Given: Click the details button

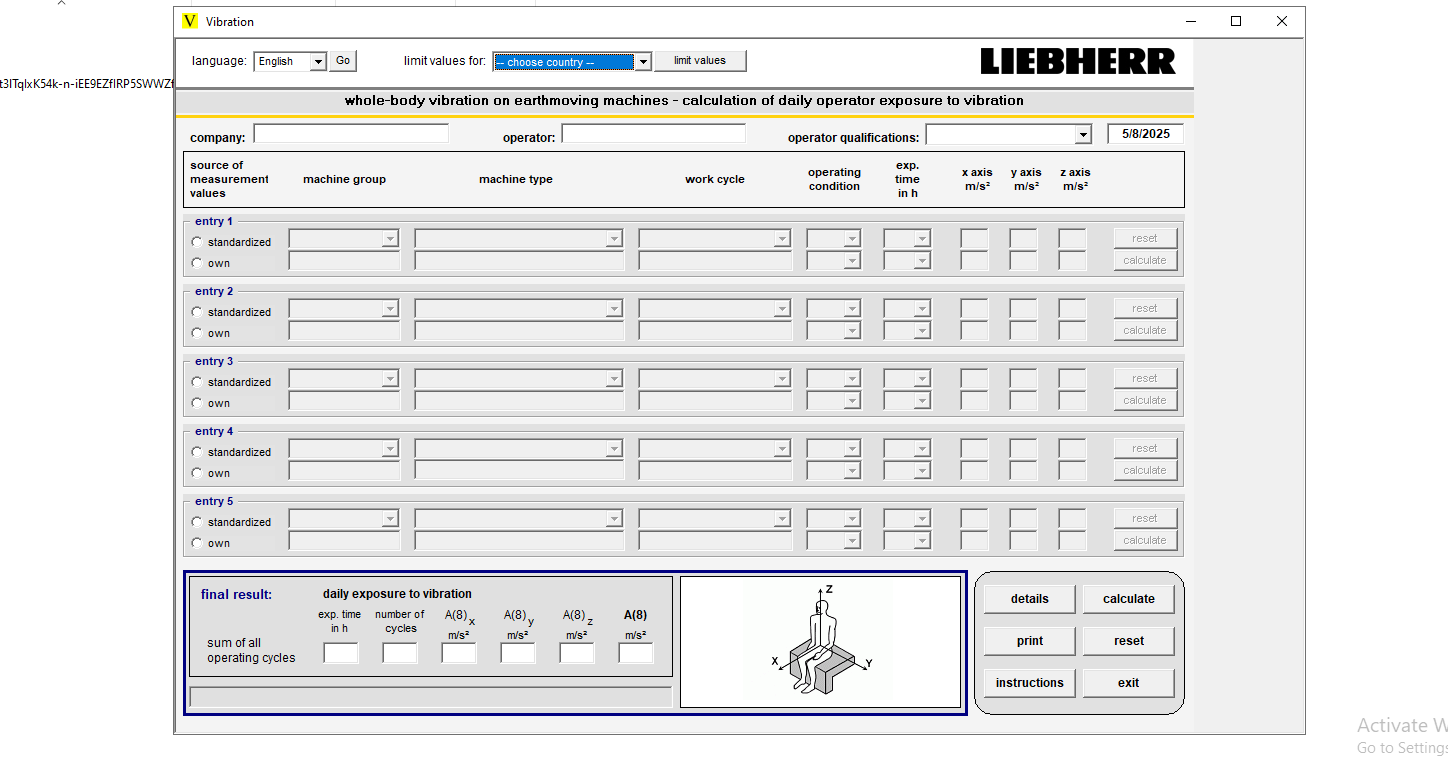Looking at the screenshot, I should [x=1030, y=599].
